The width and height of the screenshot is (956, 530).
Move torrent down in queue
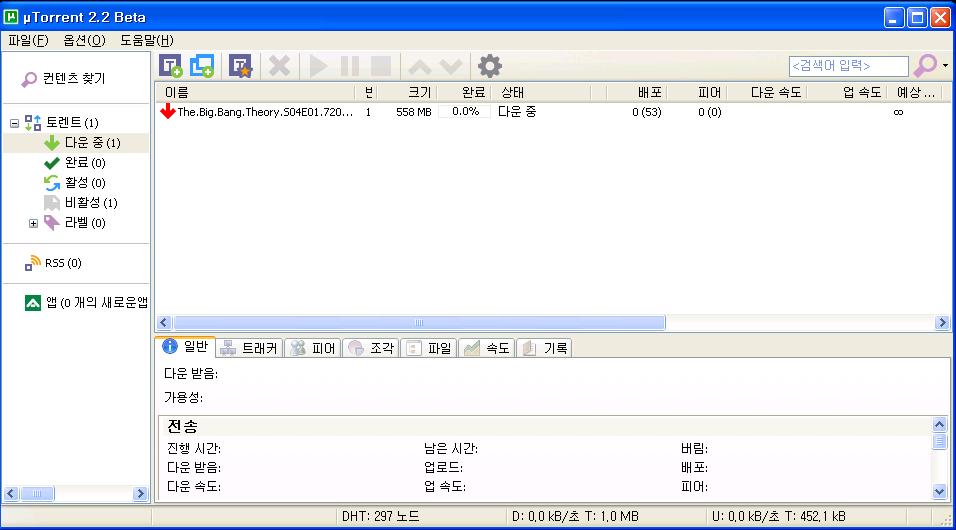point(451,66)
